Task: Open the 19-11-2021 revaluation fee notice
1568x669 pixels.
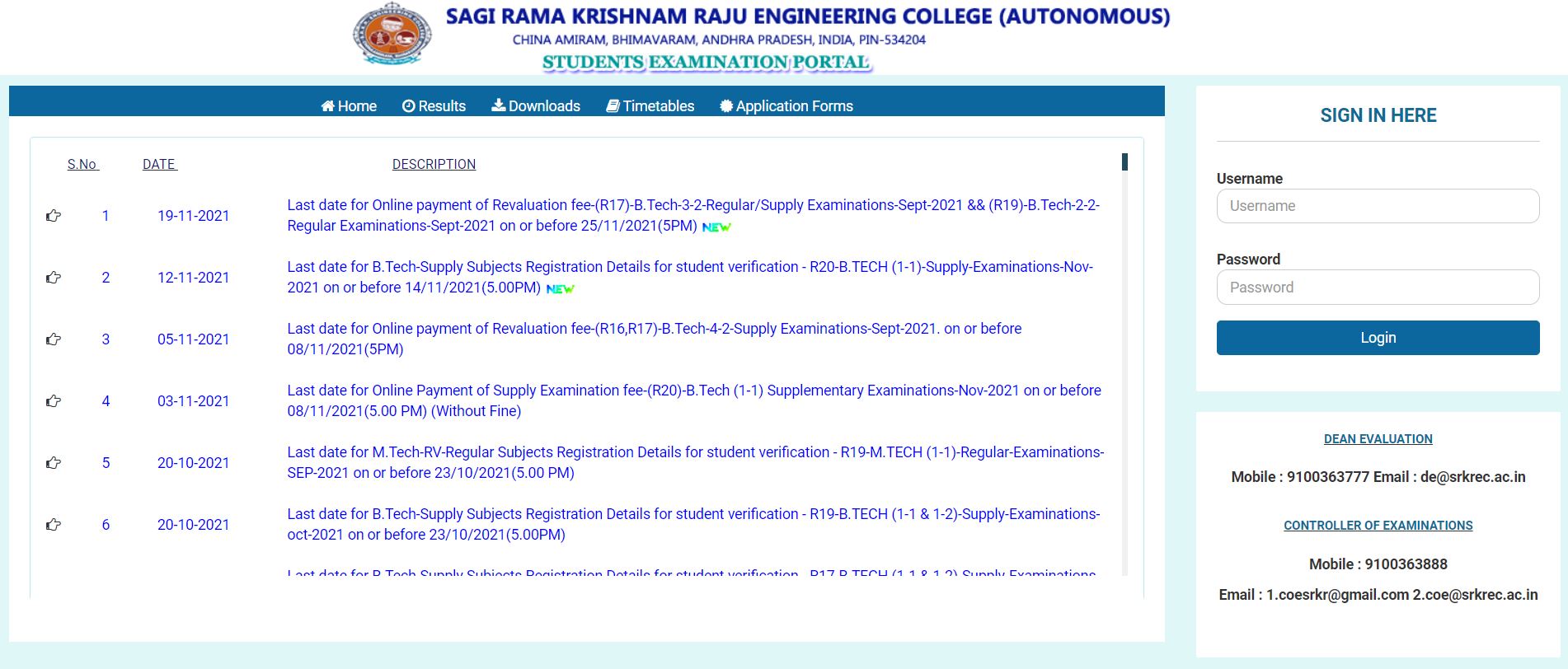Action: [693, 215]
